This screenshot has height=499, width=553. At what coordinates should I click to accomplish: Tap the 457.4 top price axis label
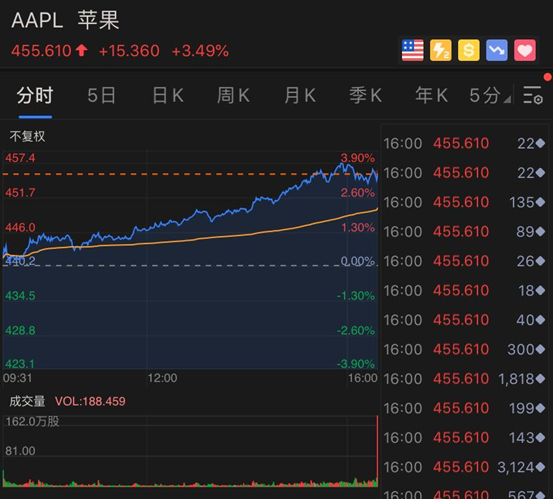(20, 158)
